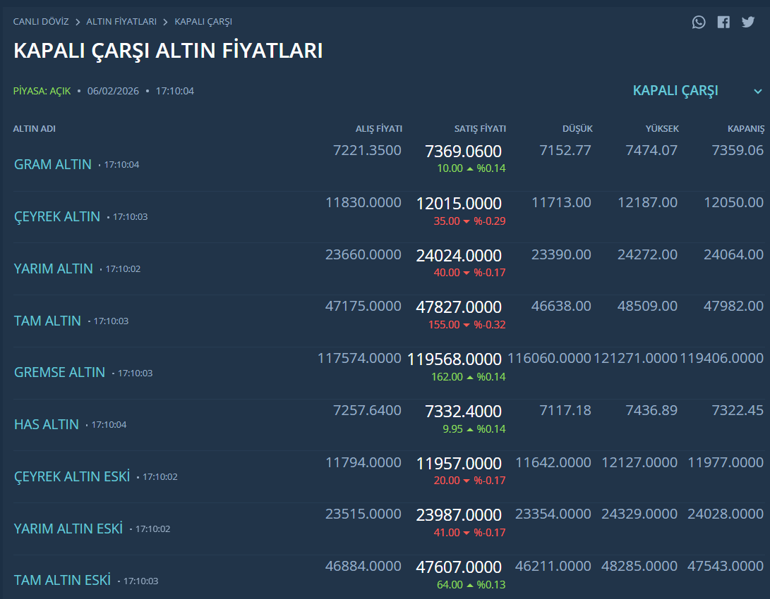
Task: Select Kapalı Çarşı breadcrumb item
Action: click(203, 21)
